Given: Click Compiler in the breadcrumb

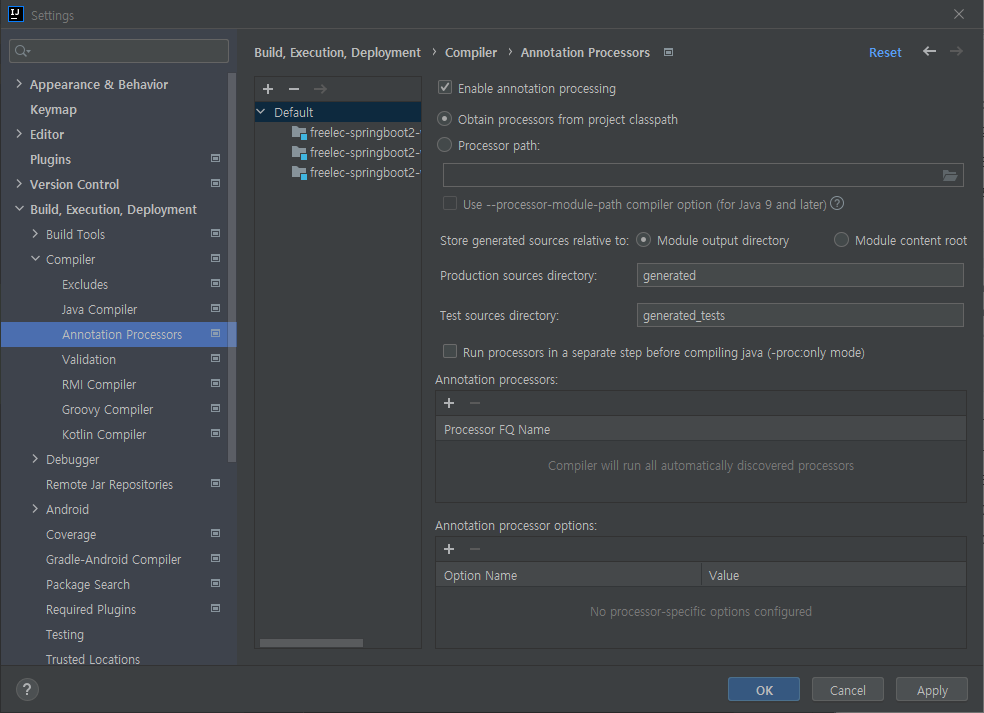Looking at the screenshot, I should [x=471, y=53].
